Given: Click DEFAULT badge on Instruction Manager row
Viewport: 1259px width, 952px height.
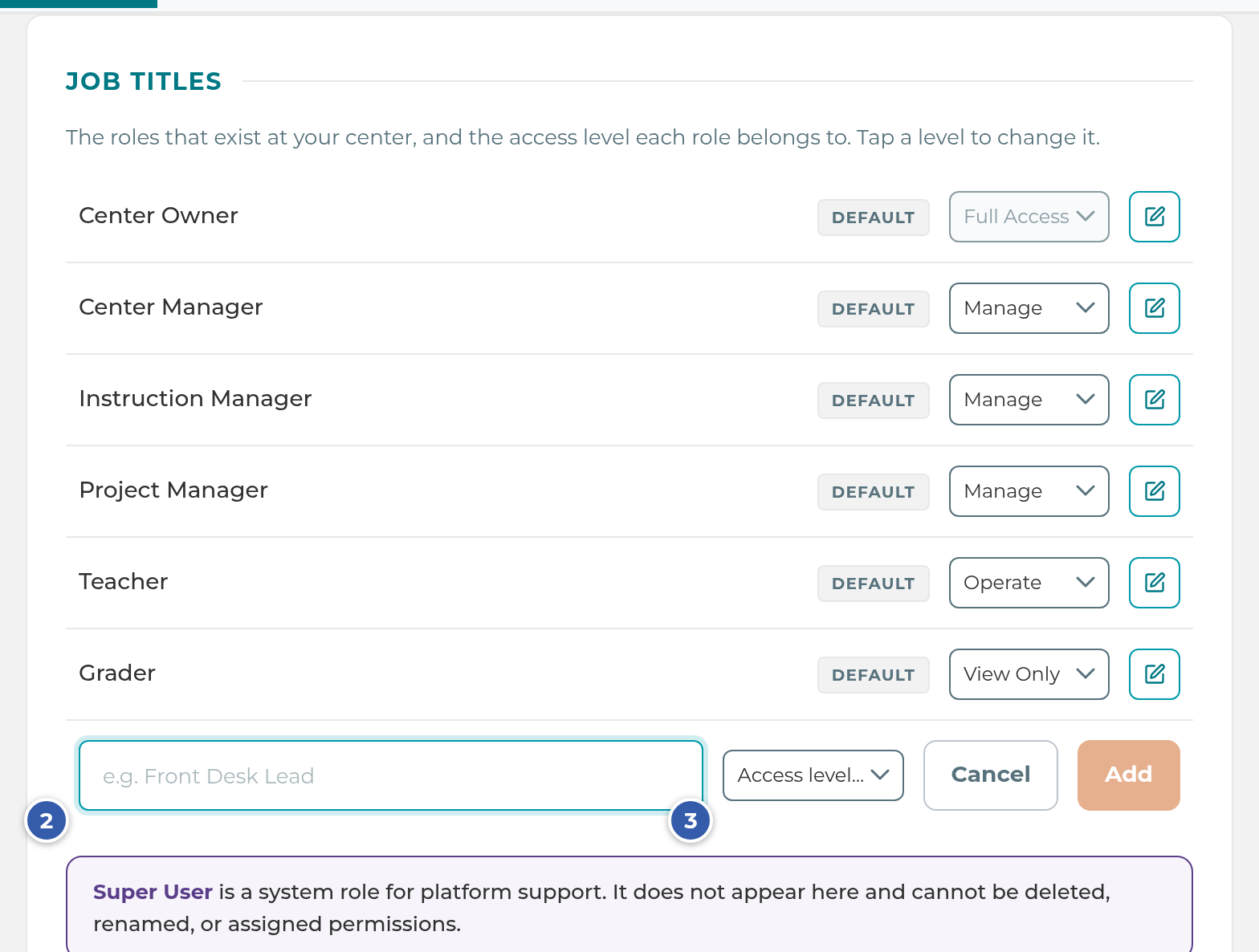Looking at the screenshot, I should 873,401.
